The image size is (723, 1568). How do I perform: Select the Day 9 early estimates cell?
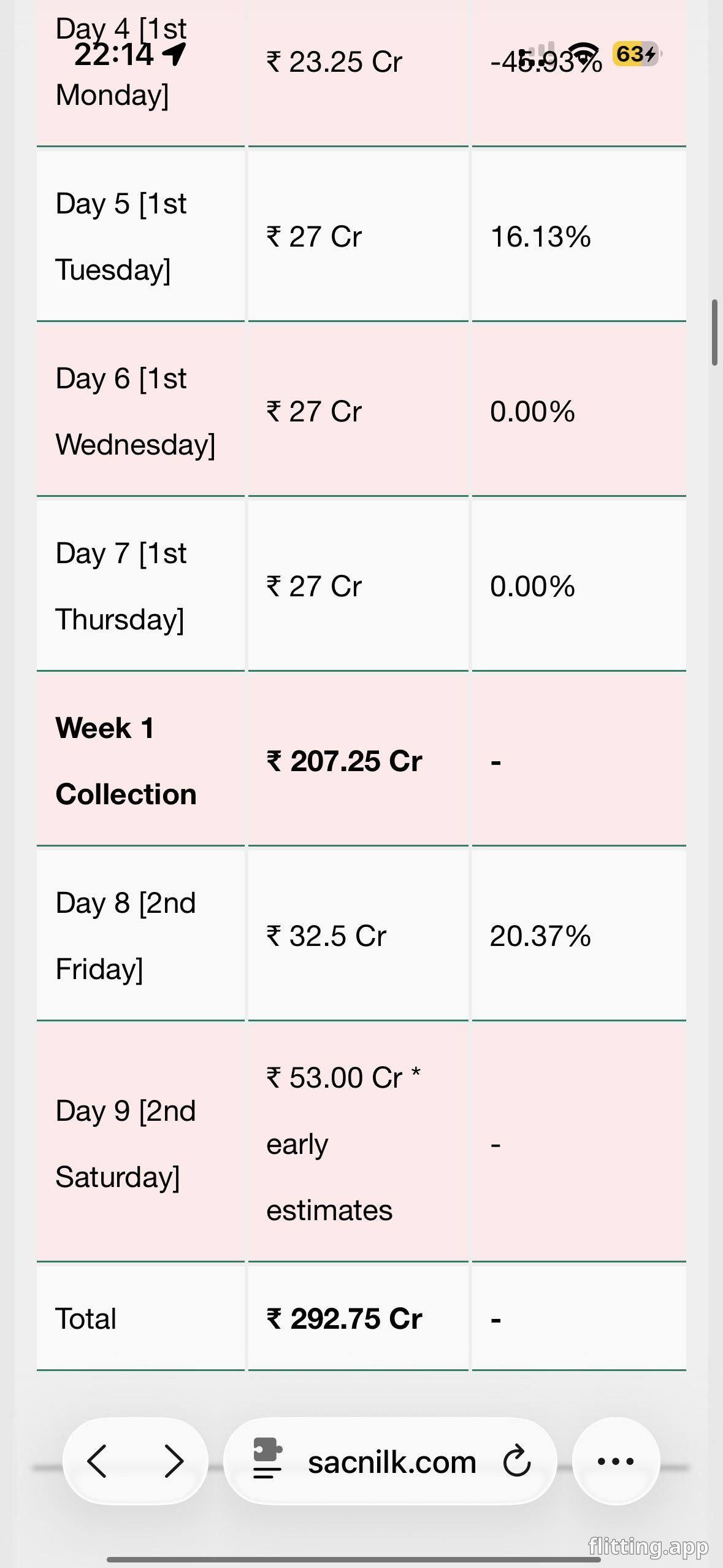click(x=343, y=1143)
